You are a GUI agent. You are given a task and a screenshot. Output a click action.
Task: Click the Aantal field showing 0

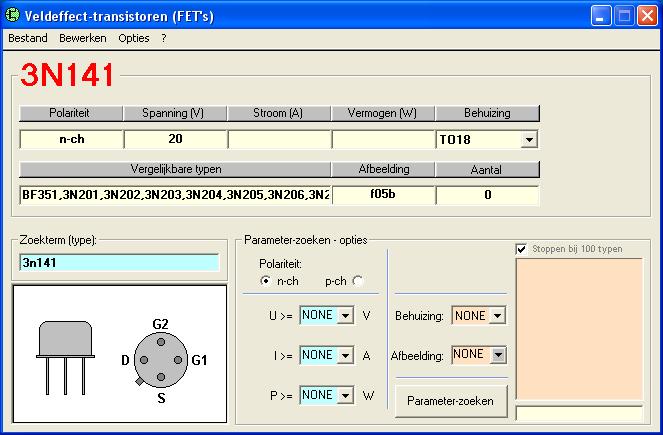point(487,195)
